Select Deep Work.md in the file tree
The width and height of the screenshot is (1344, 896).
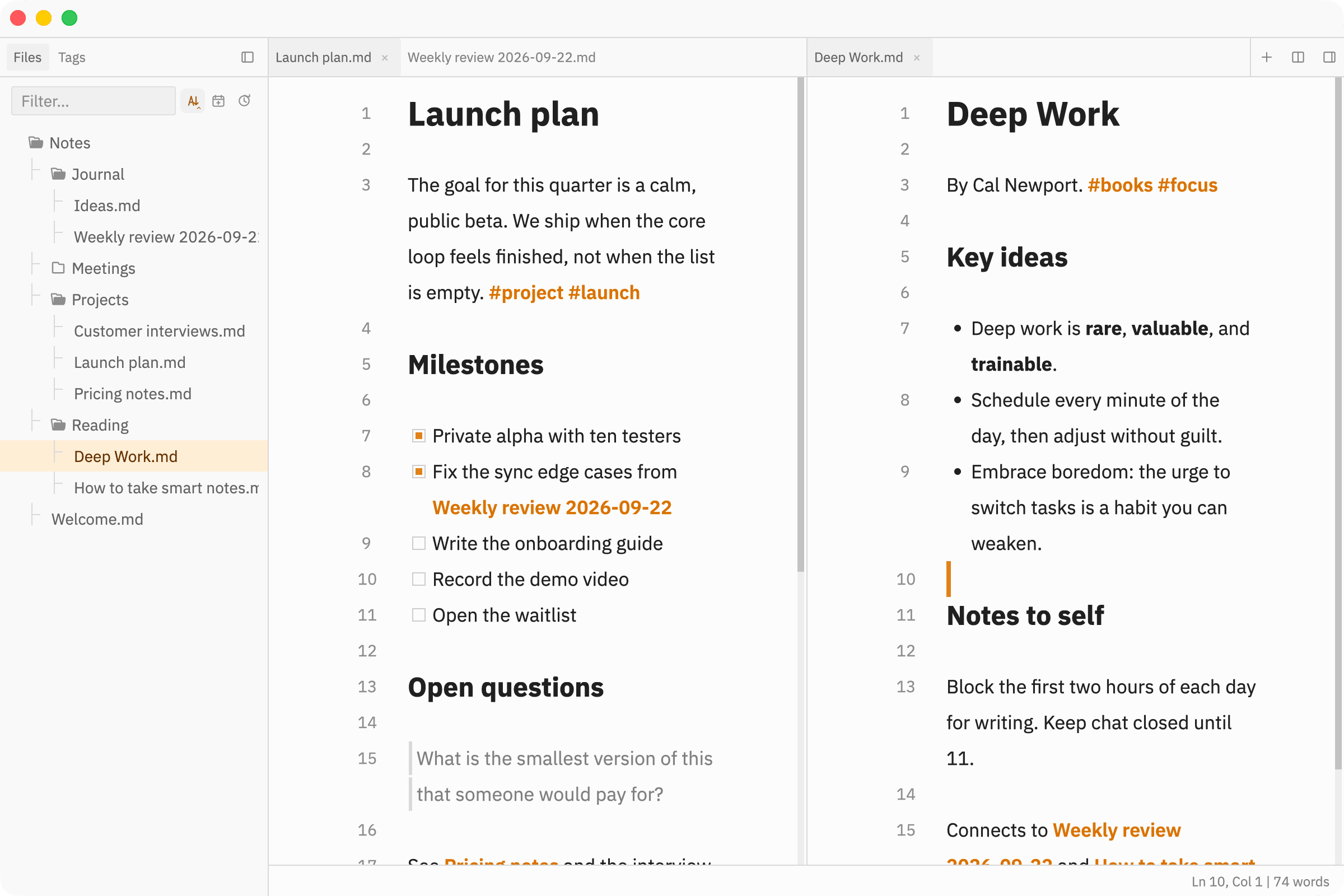[134, 456]
